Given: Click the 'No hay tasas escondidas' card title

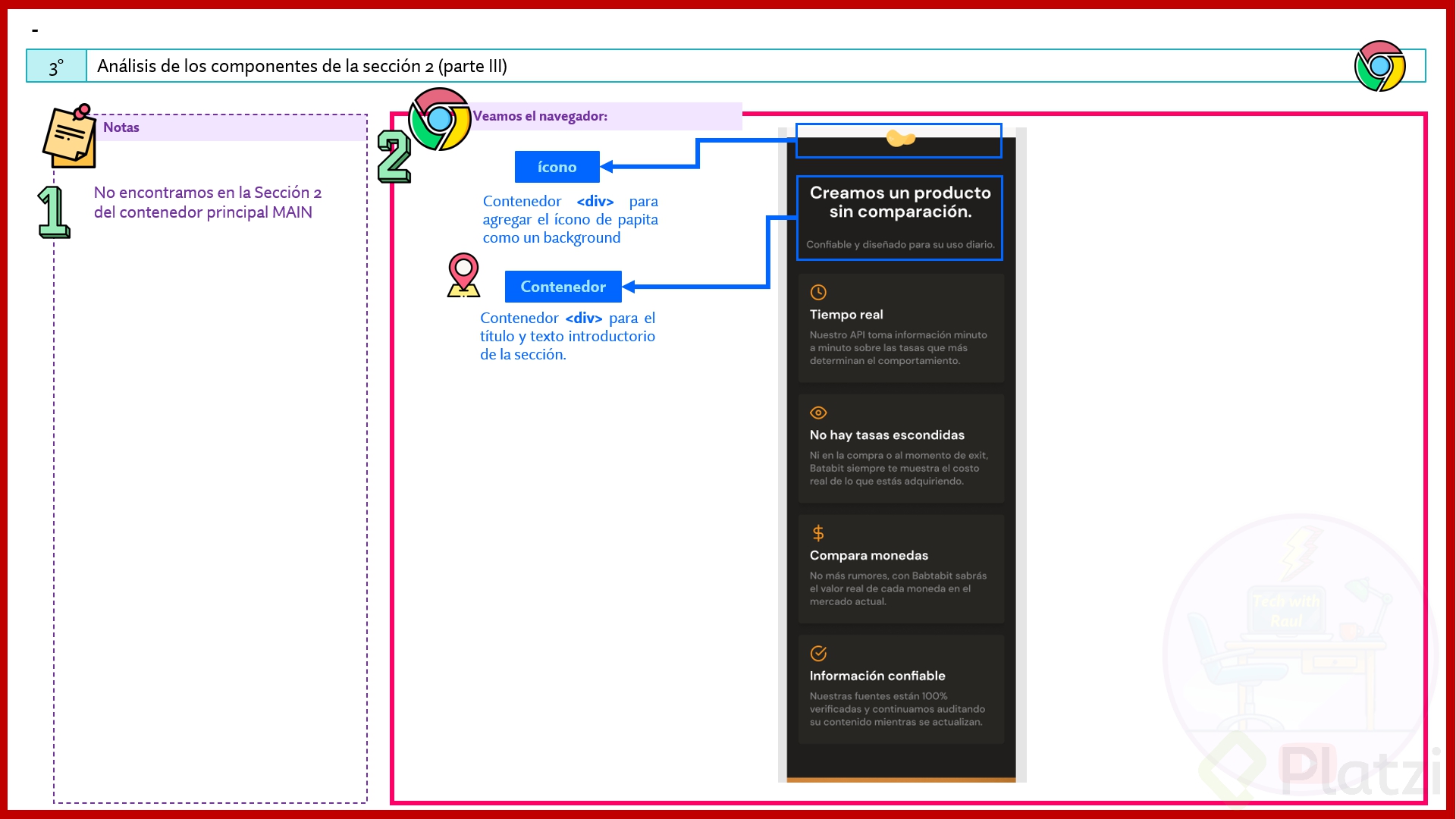Looking at the screenshot, I should (887, 435).
